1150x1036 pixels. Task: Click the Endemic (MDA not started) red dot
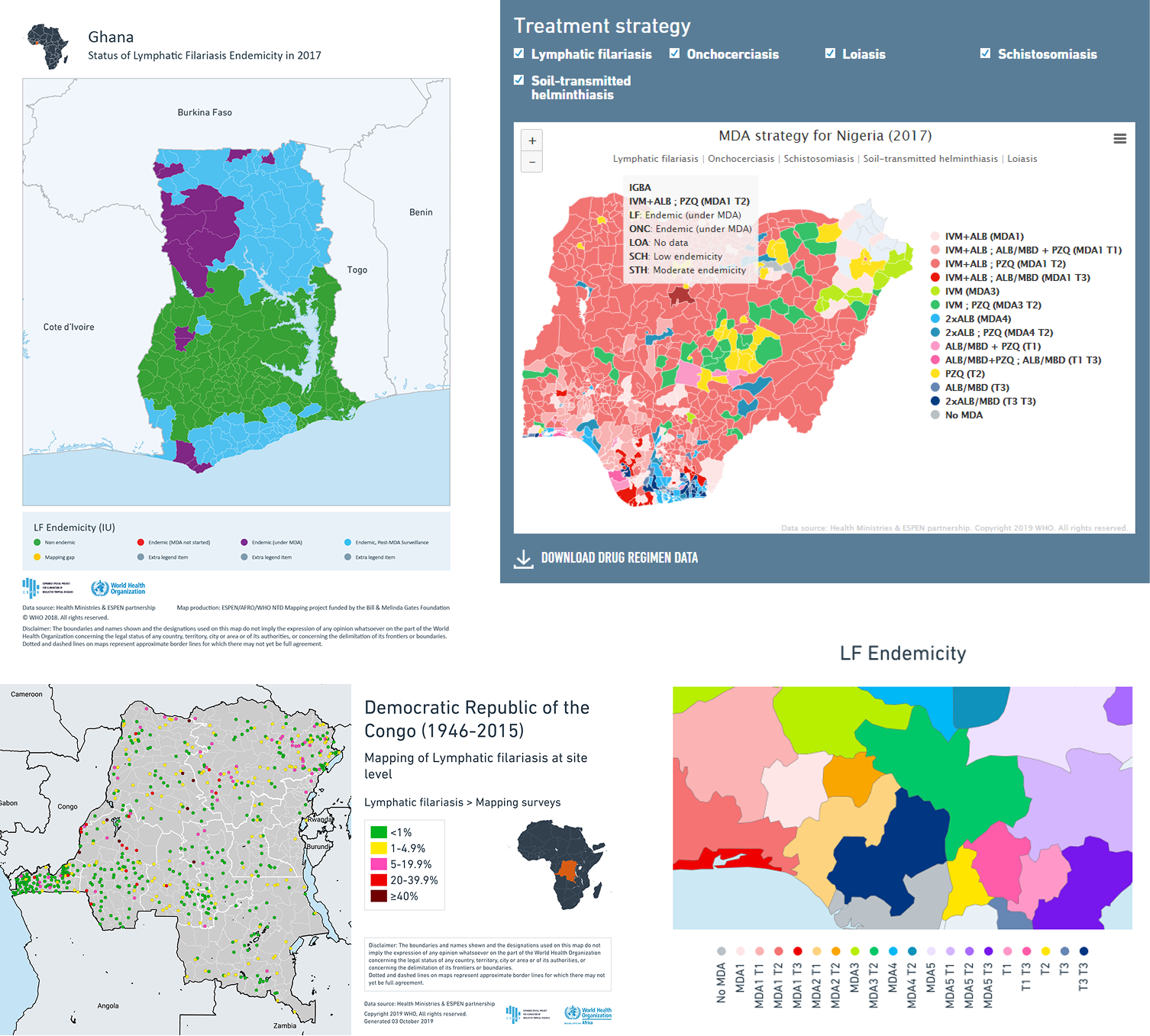tap(141, 542)
